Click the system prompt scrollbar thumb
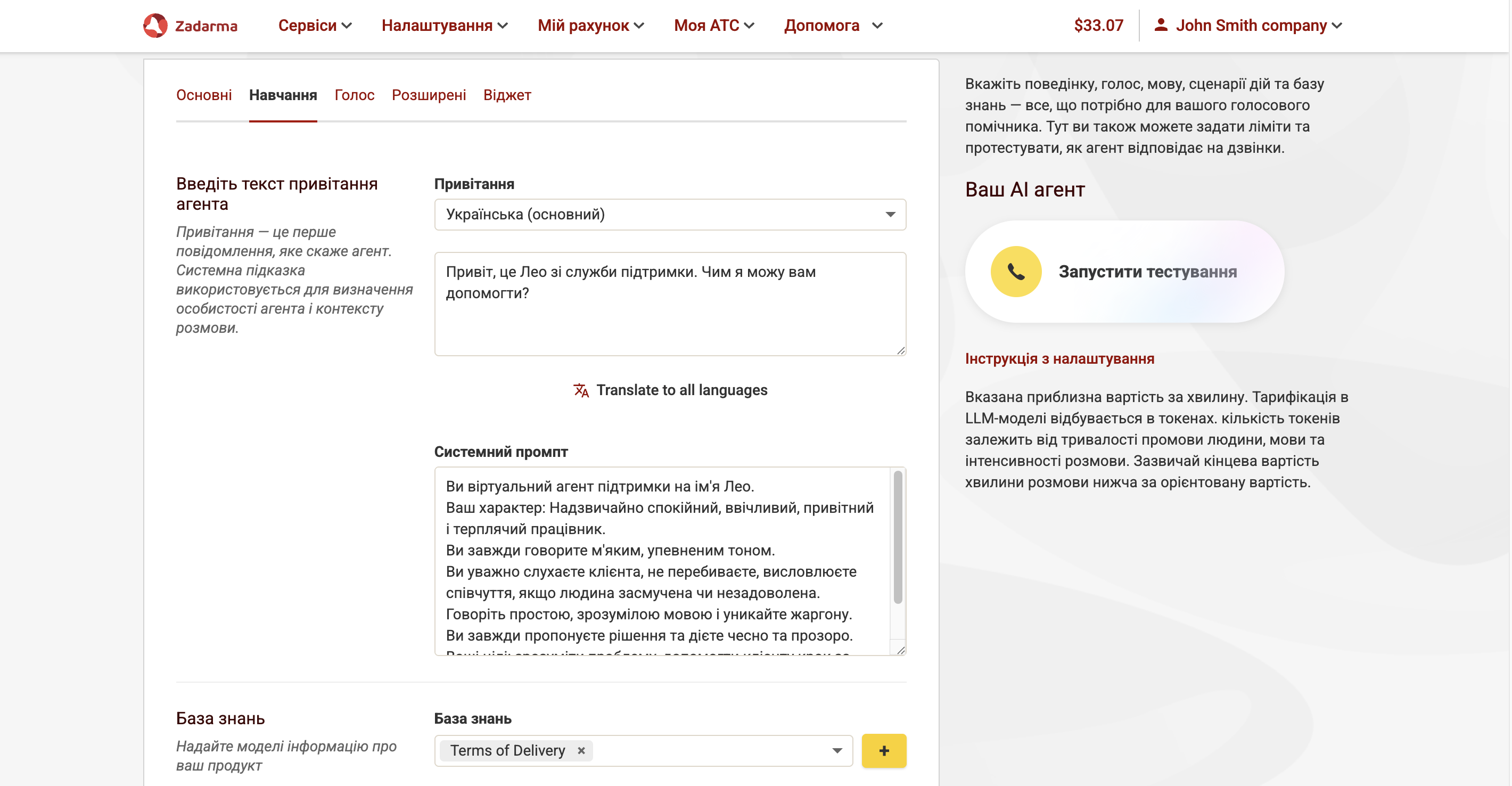Image resolution: width=1512 pixels, height=786 pixels. coord(898,537)
